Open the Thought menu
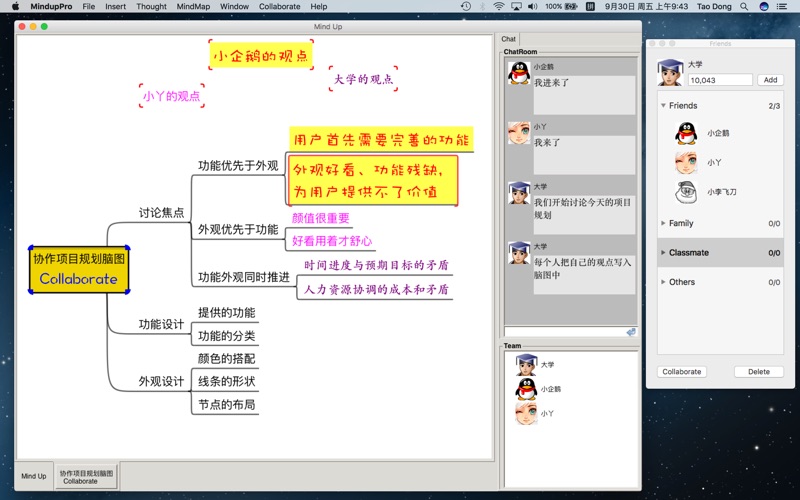The image size is (800, 500). tap(152, 7)
